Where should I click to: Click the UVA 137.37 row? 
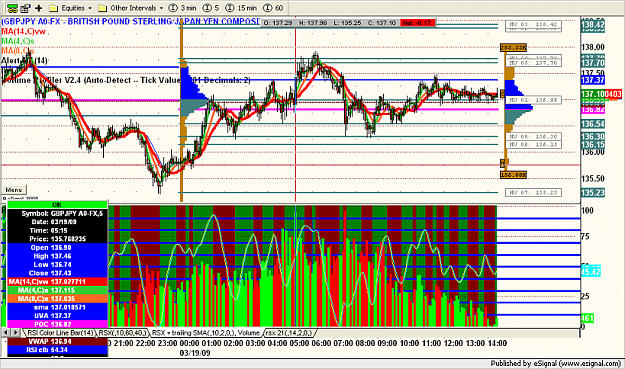tap(57, 316)
